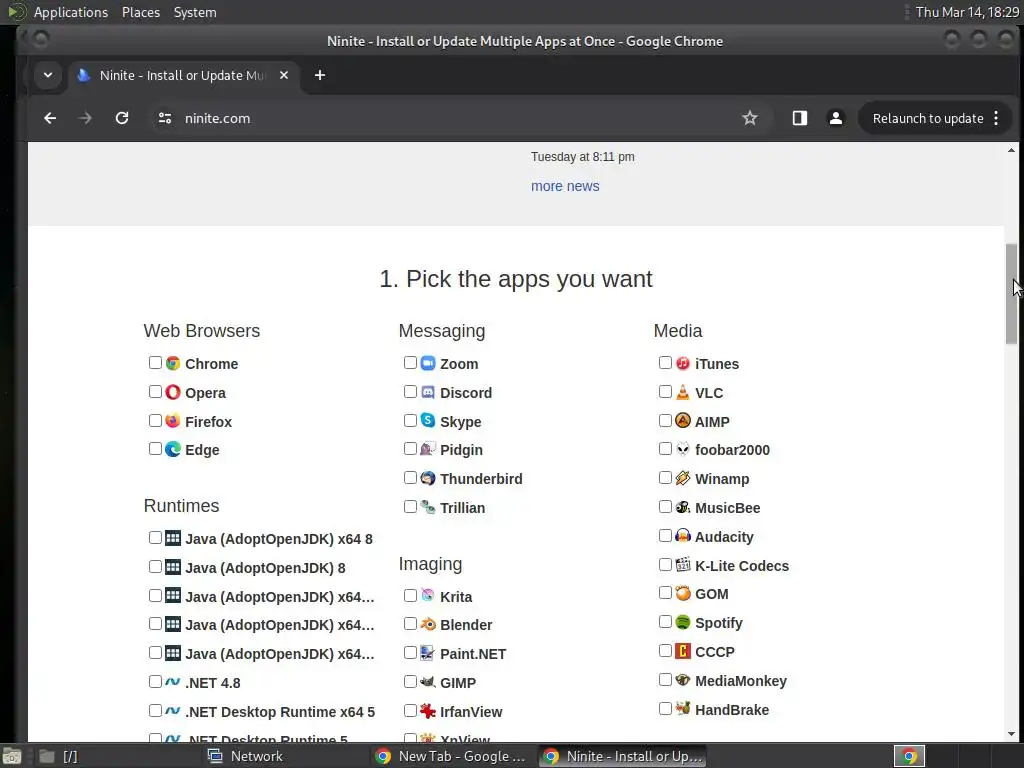Open a new browser tab
The width and height of the screenshot is (1024, 768).
point(320,75)
